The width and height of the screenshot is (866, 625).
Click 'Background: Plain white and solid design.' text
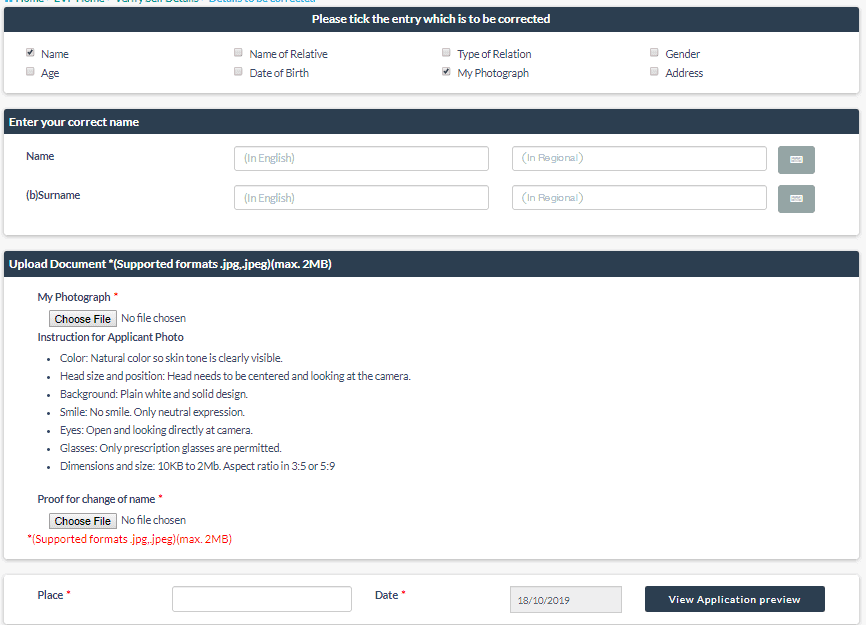click(x=154, y=394)
